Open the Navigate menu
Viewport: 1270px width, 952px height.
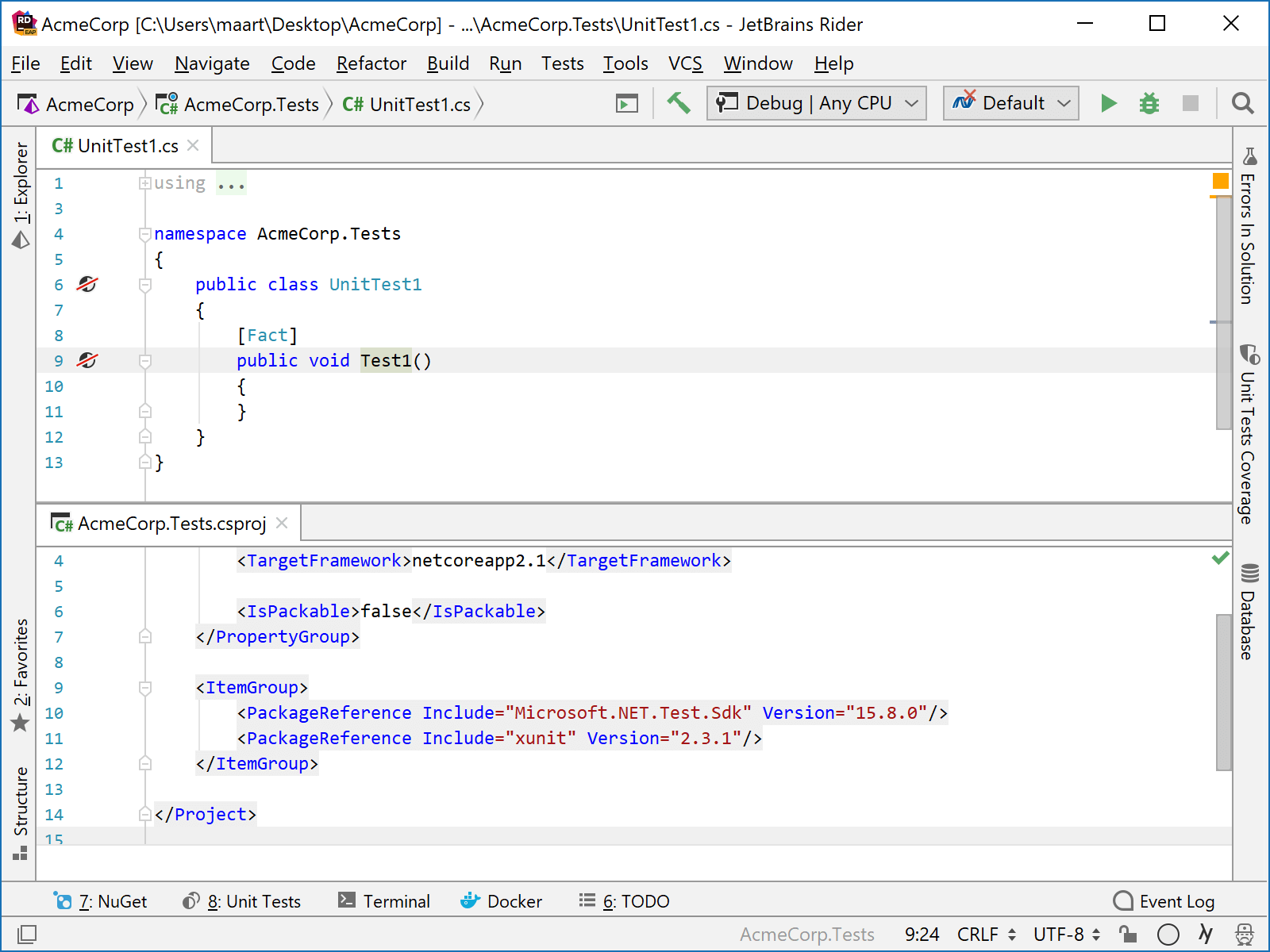[x=212, y=63]
